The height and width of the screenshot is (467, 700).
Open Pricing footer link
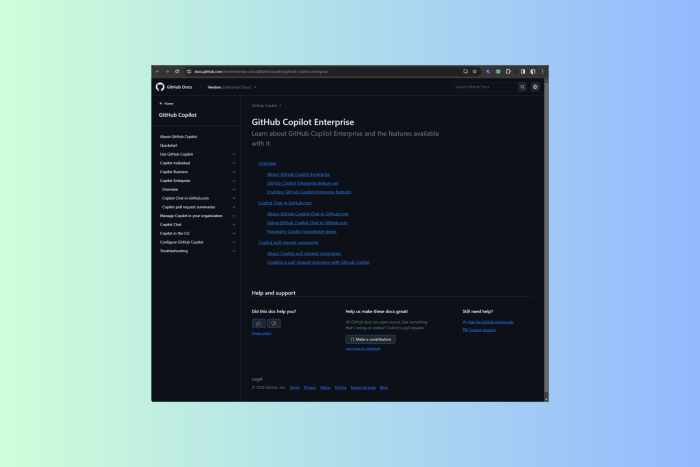click(x=341, y=388)
